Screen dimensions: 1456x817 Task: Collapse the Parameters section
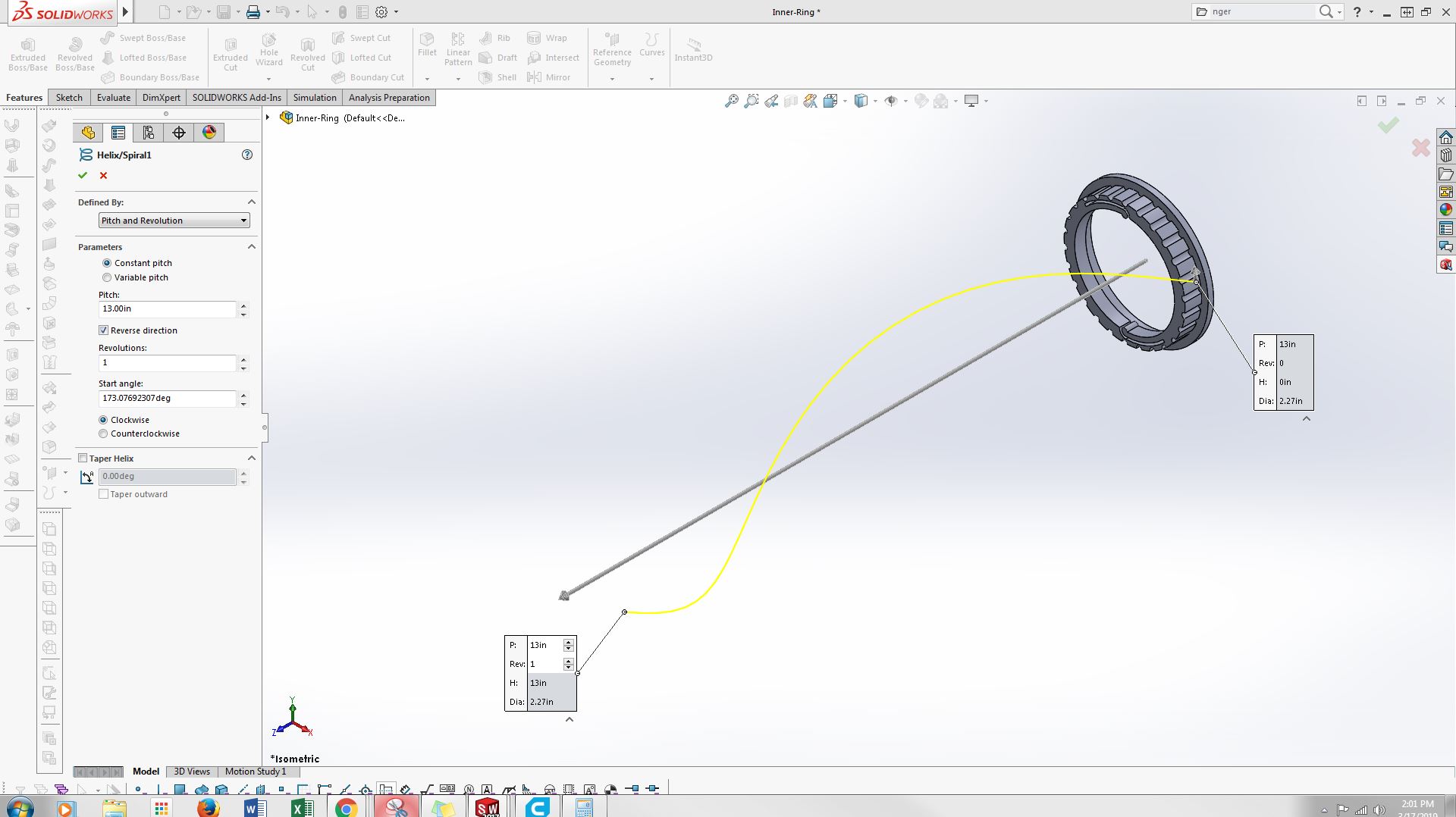[x=252, y=247]
